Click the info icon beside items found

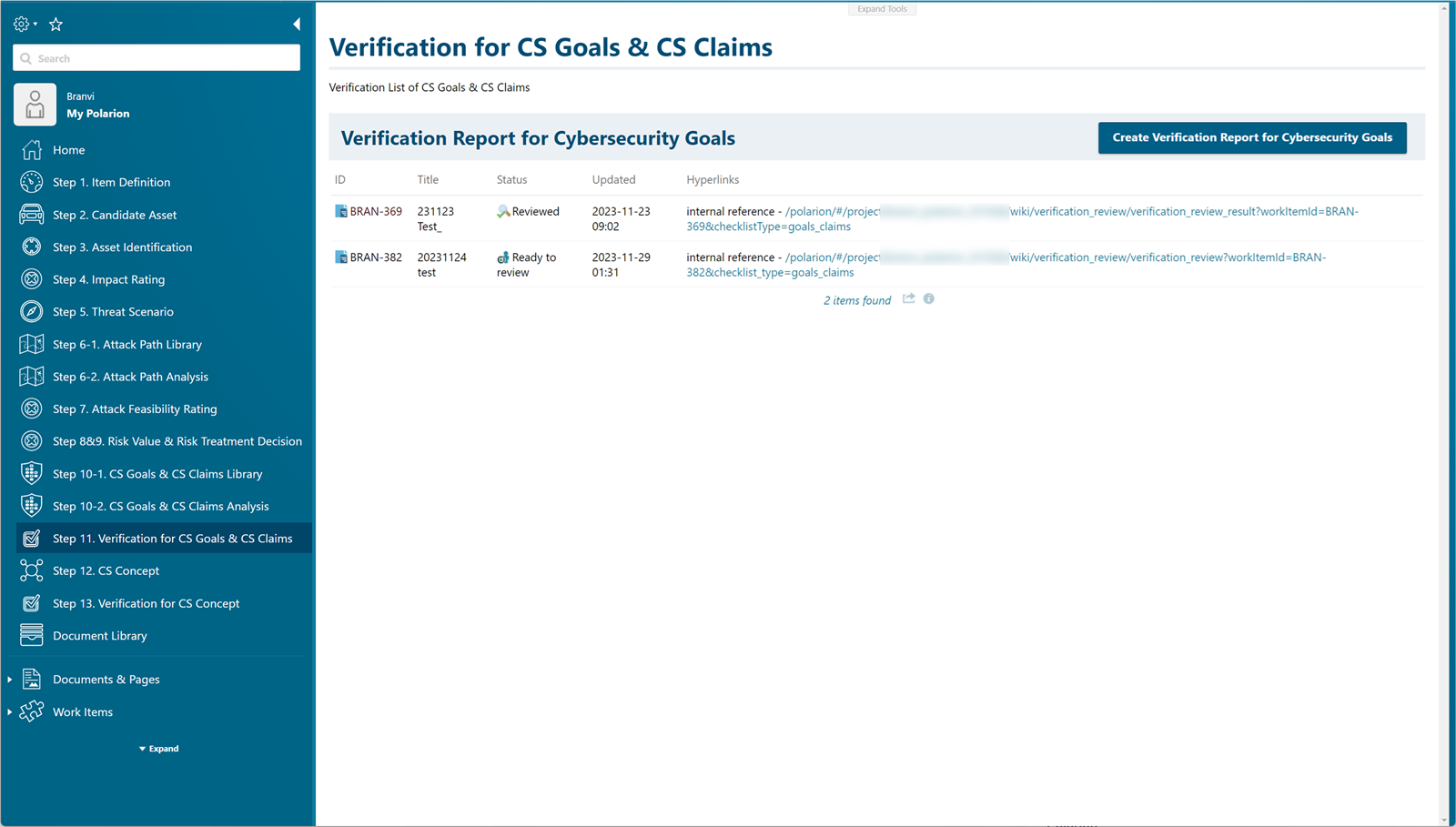928,298
